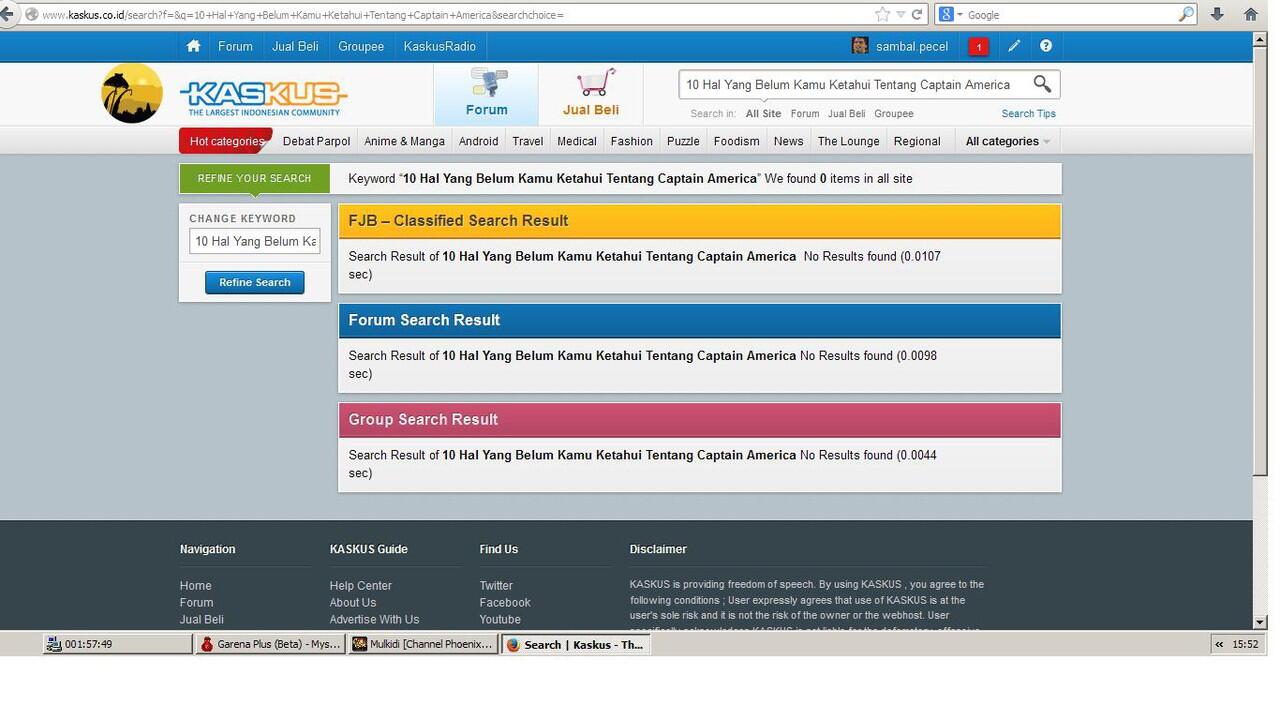
Task: Open Puzzle category
Action: (x=683, y=141)
